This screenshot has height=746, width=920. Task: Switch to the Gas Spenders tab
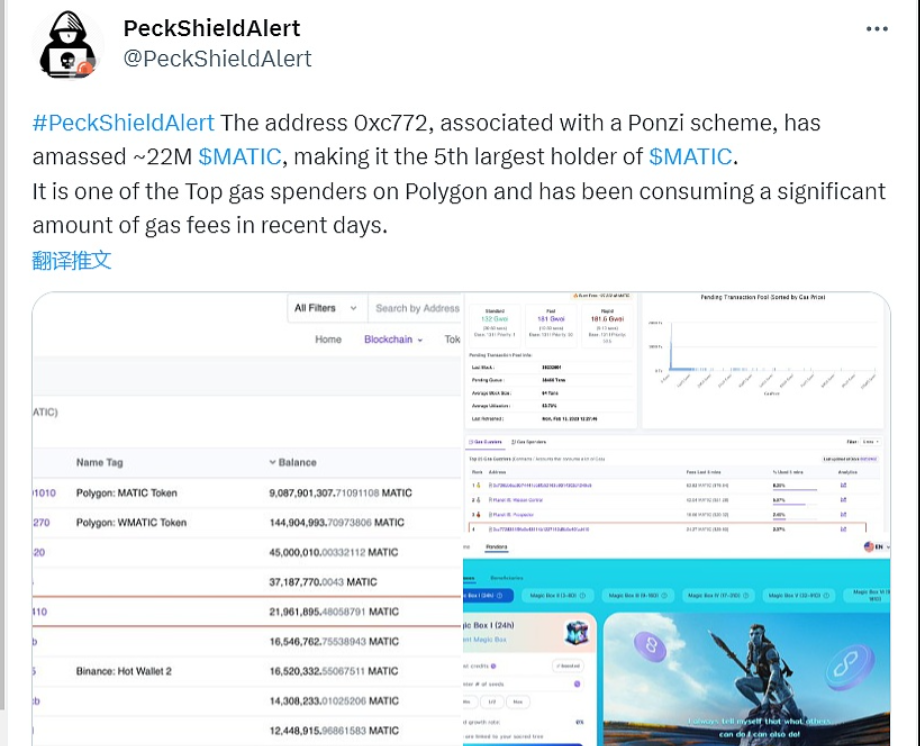pyautogui.click(x=530, y=444)
